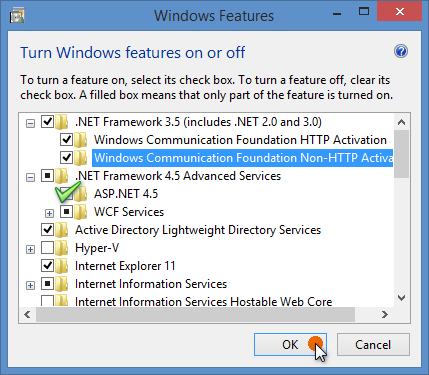The width and height of the screenshot is (429, 375).
Task: Collapse the .NET Framework 3.5 tree node
Action: 30,124
